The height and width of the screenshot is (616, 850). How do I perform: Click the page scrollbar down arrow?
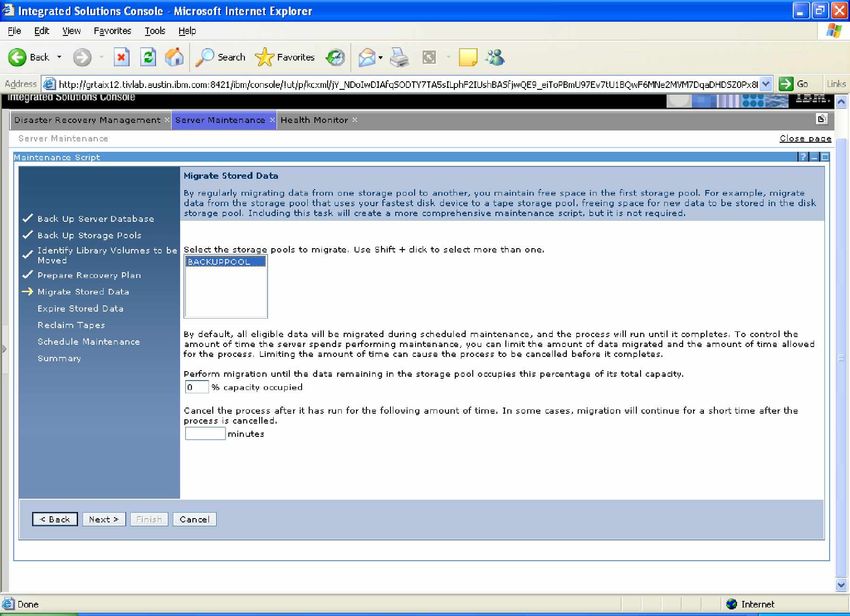coord(841,585)
